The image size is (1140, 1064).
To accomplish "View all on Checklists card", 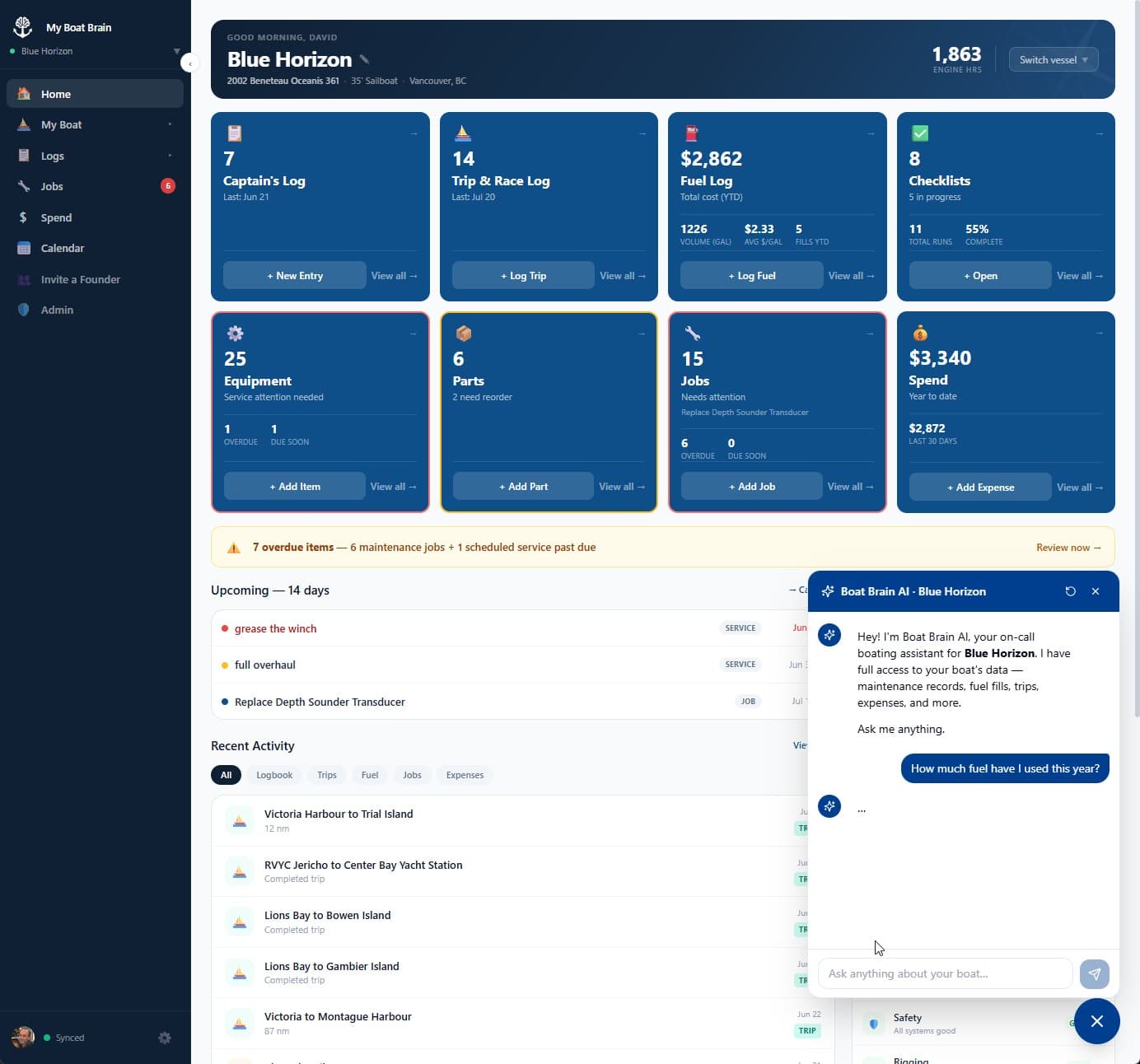I will pyautogui.click(x=1080, y=276).
